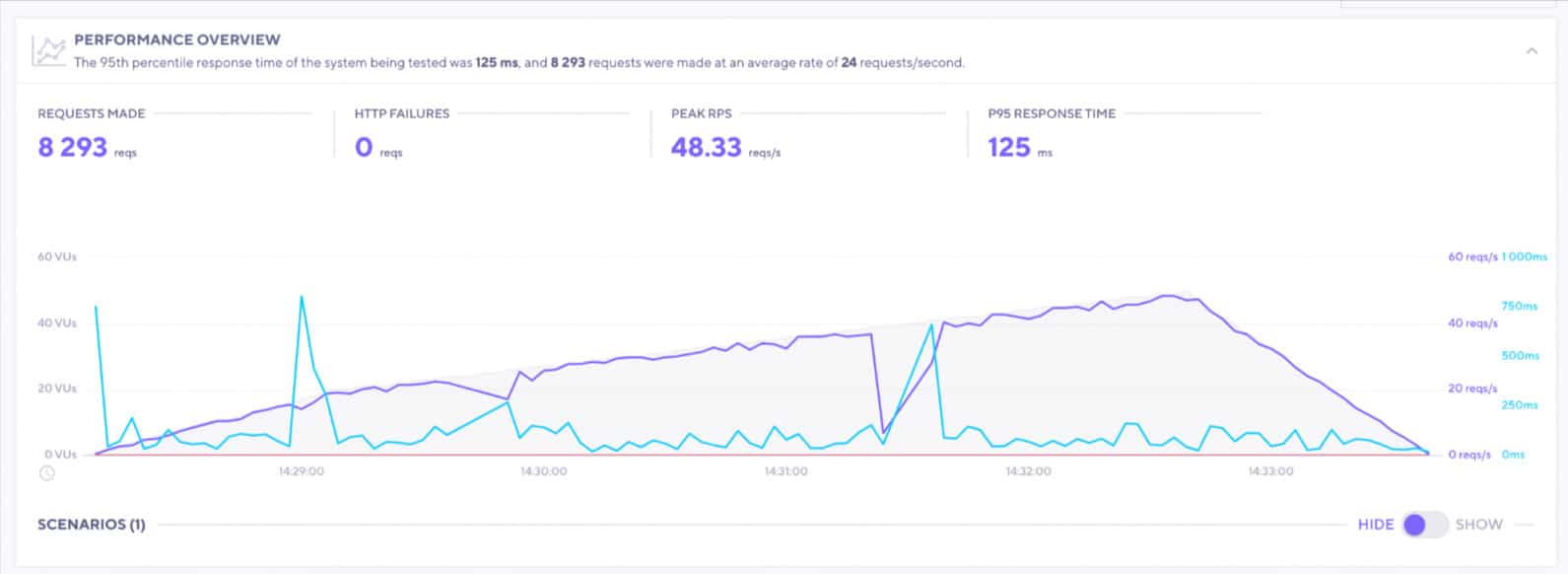Click the P95 Response Time 125 value
Viewport: 1568px width, 574px height.
click(1008, 148)
